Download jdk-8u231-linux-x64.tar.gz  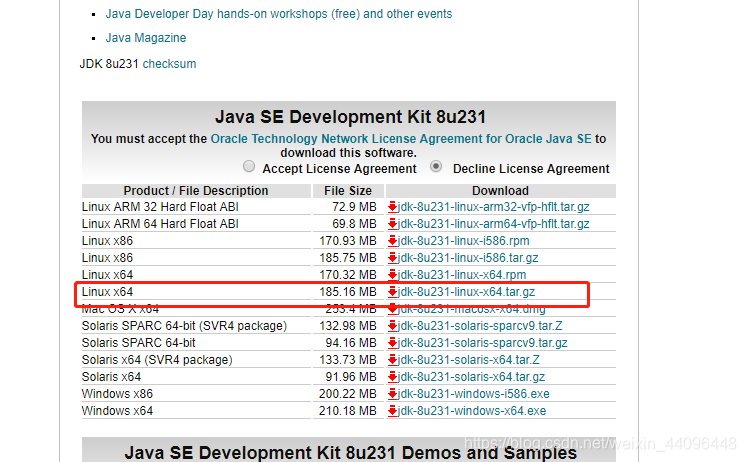(x=466, y=292)
